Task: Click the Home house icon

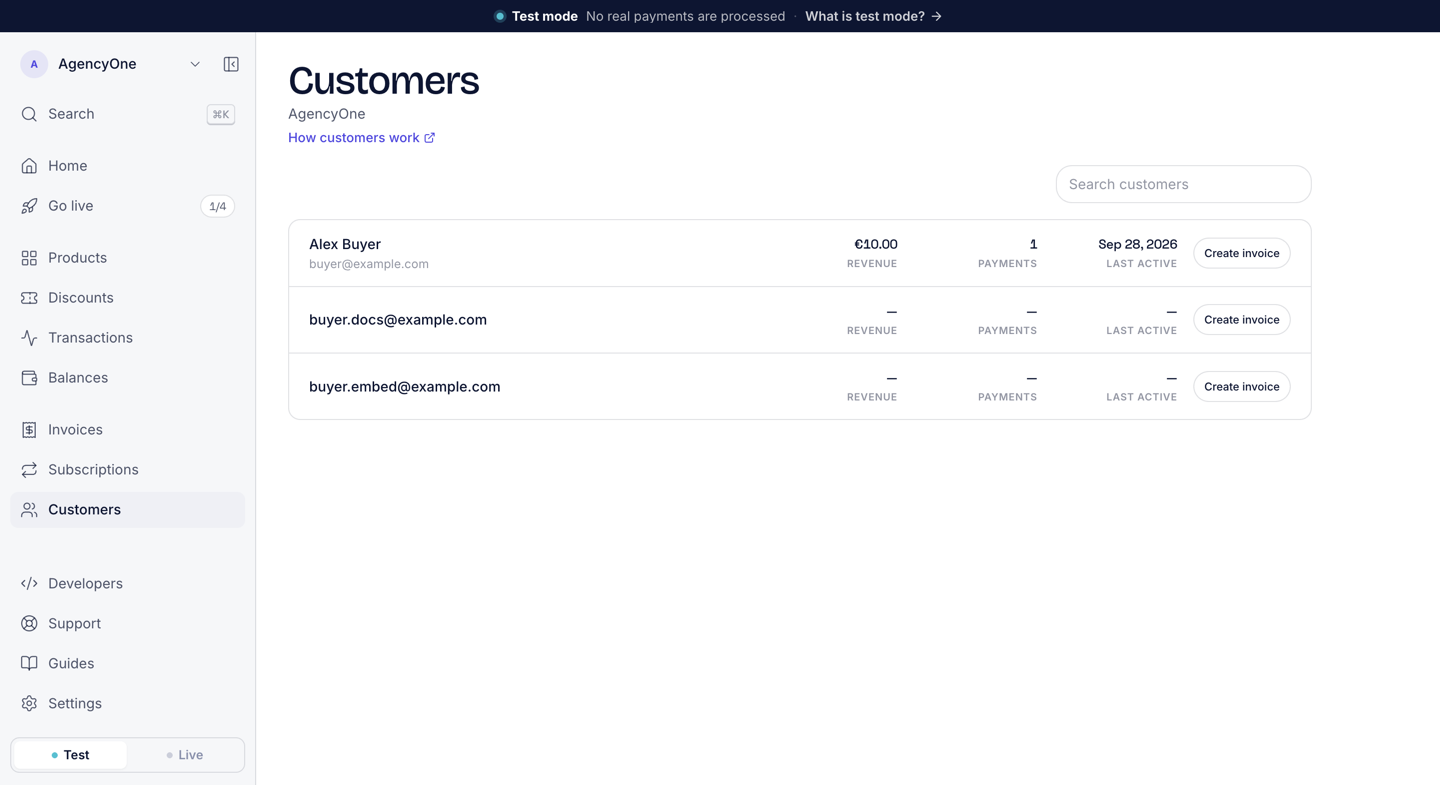Action: (29, 166)
